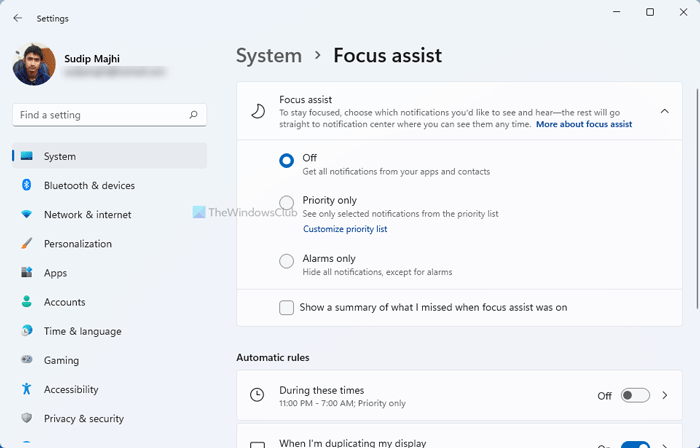Check Show a summary of what I missed

287,308
